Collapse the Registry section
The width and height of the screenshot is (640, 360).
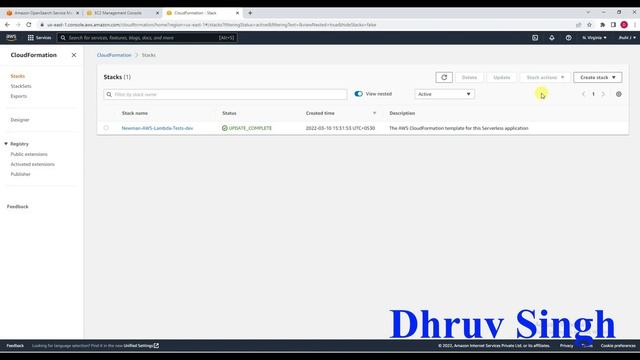[6, 144]
